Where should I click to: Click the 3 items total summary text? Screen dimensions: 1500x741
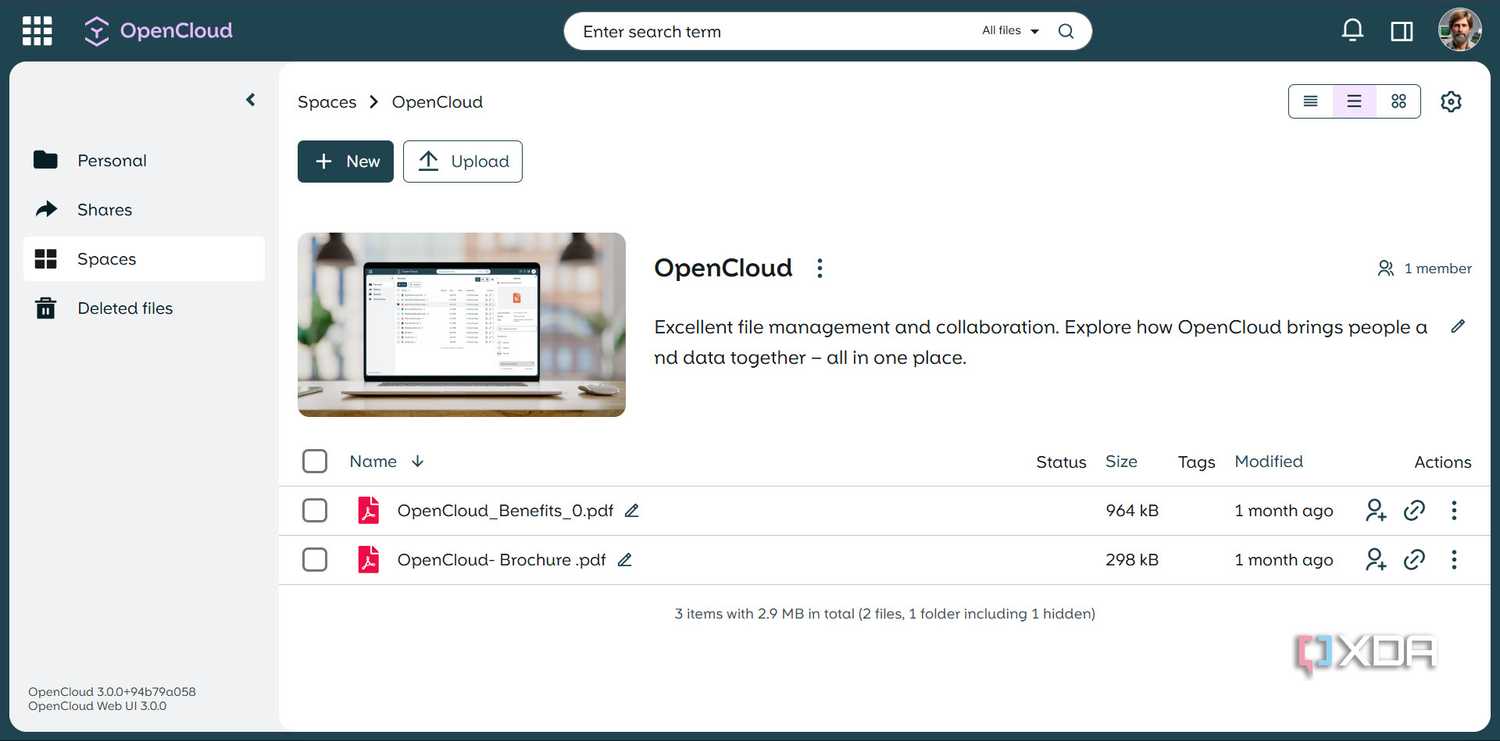tap(885, 614)
